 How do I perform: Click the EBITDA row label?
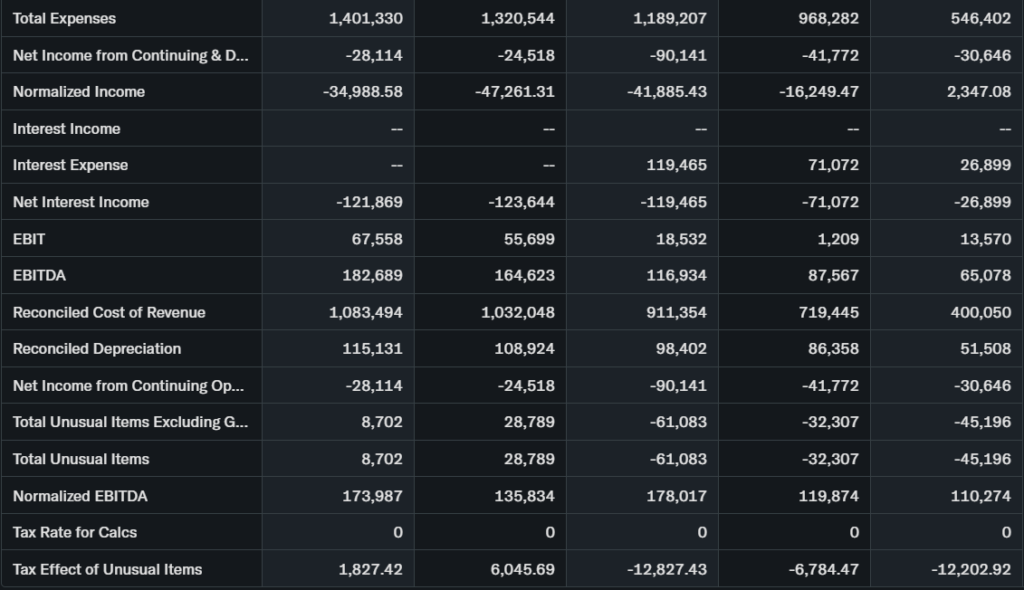[x=40, y=275]
